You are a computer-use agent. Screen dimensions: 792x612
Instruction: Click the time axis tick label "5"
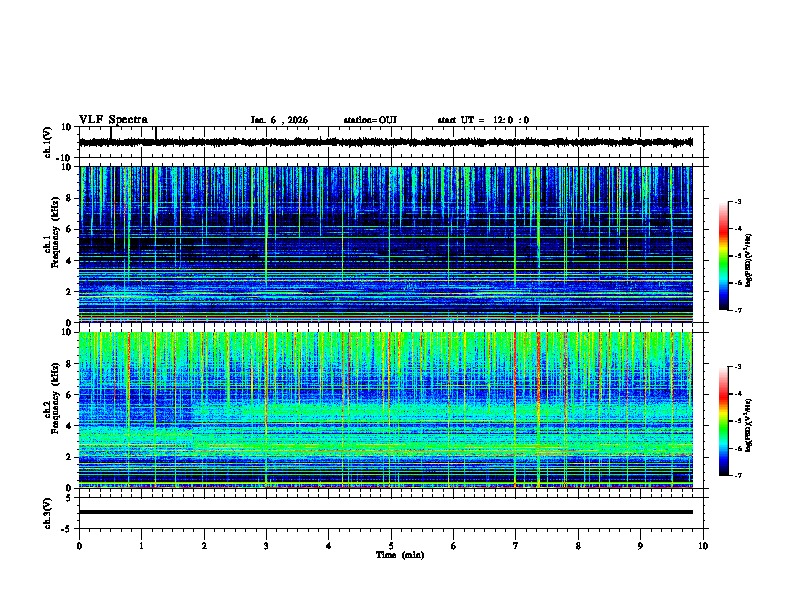pos(391,546)
